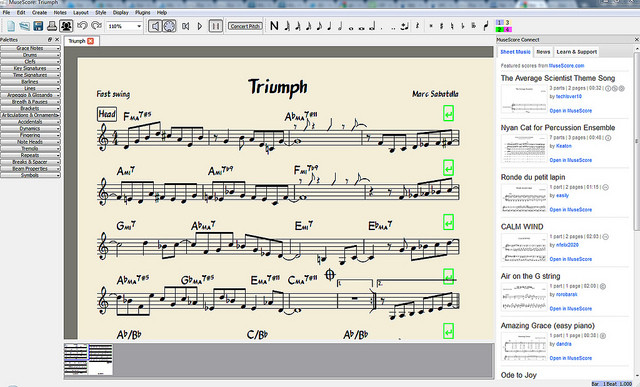Select voice 4 magenta swatch
Viewport: 640px width, 387px height.
point(507,29)
